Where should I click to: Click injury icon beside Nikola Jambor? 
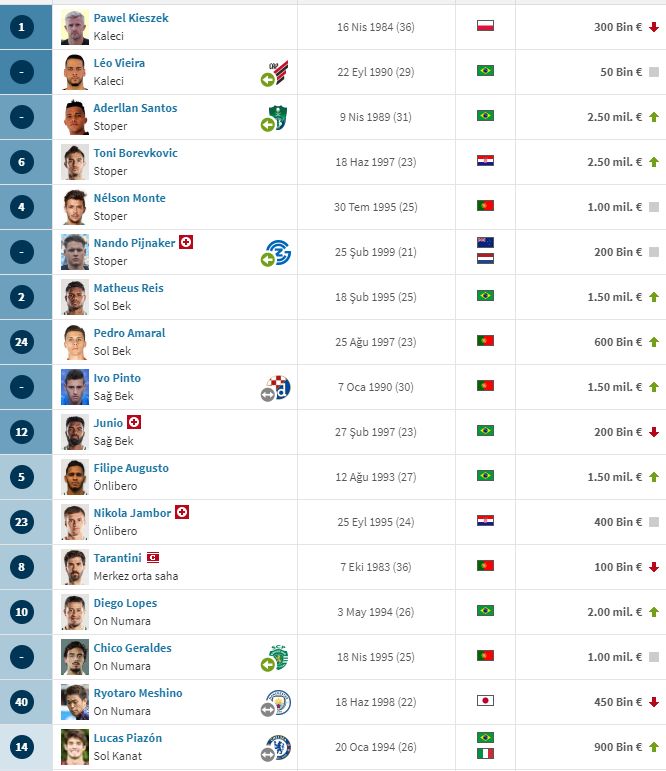[x=182, y=513]
